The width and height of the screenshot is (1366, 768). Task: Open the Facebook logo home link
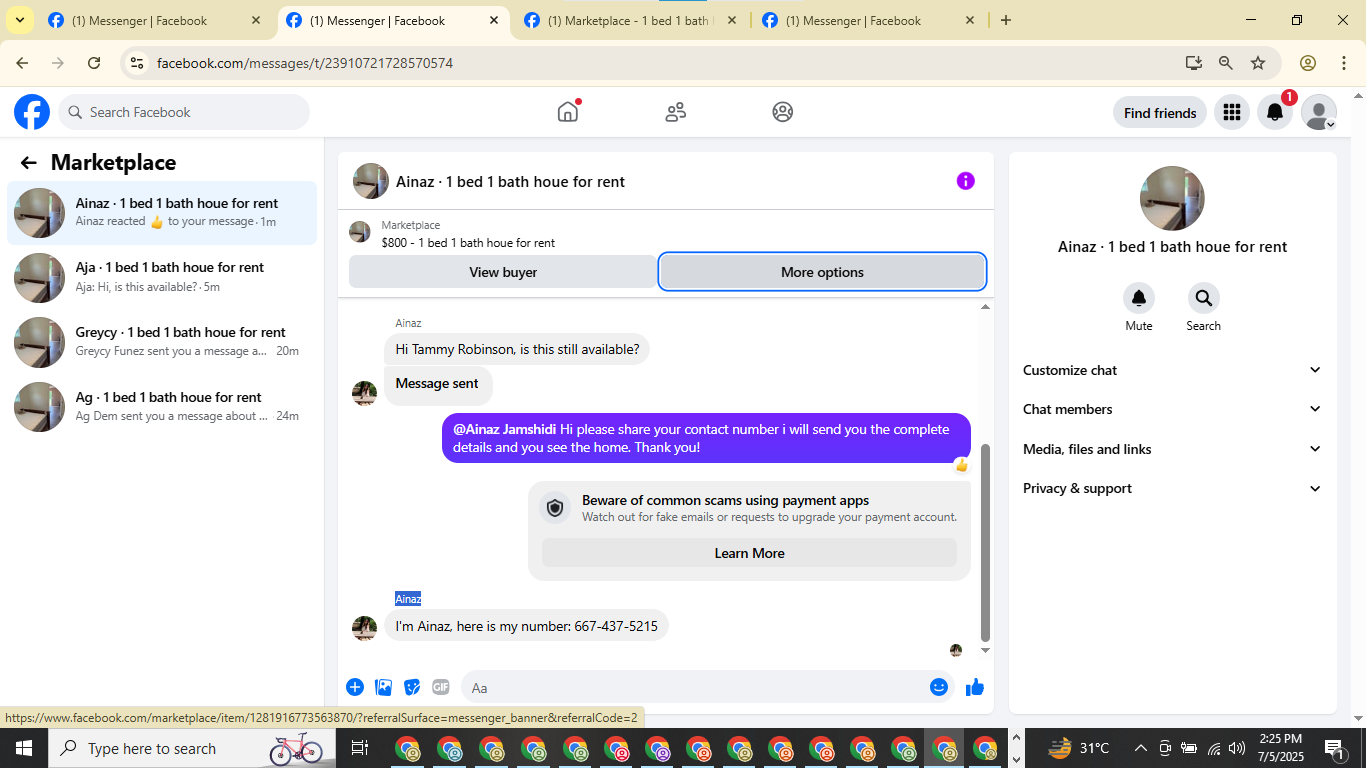coord(32,112)
